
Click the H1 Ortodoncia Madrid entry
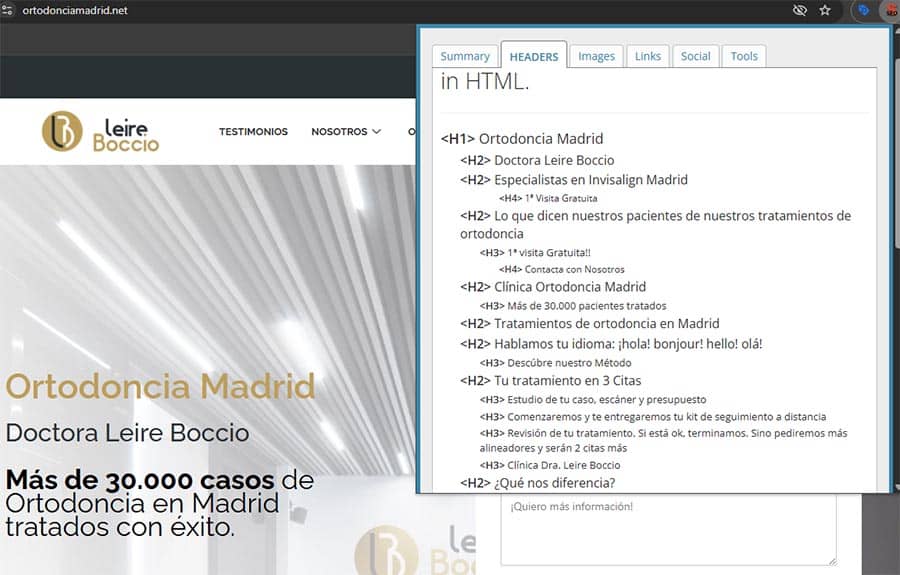click(x=522, y=139)
